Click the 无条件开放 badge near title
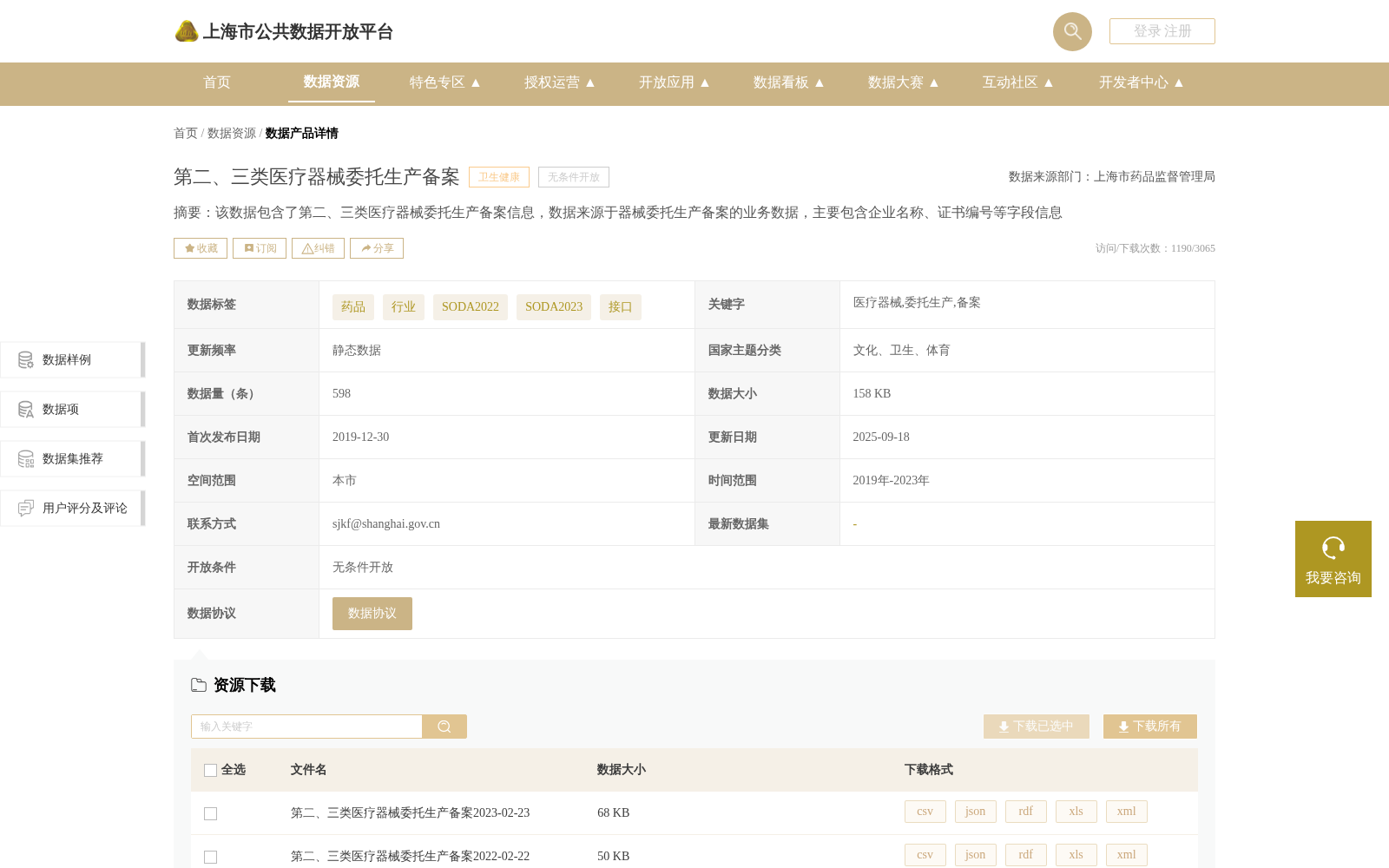Image resolution: width=1389 pixels, height=868 pixels. pos(574,177)
